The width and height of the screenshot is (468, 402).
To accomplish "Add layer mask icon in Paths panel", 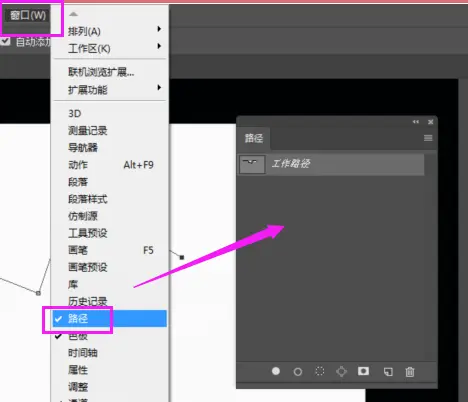I will [x=363, y=371].
